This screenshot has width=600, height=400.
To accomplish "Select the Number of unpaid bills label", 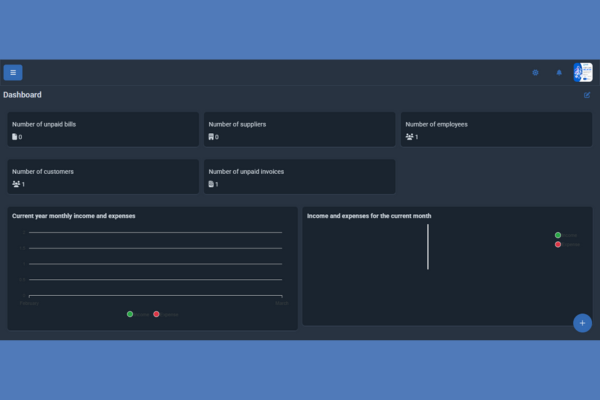I will tap(44, 124).
